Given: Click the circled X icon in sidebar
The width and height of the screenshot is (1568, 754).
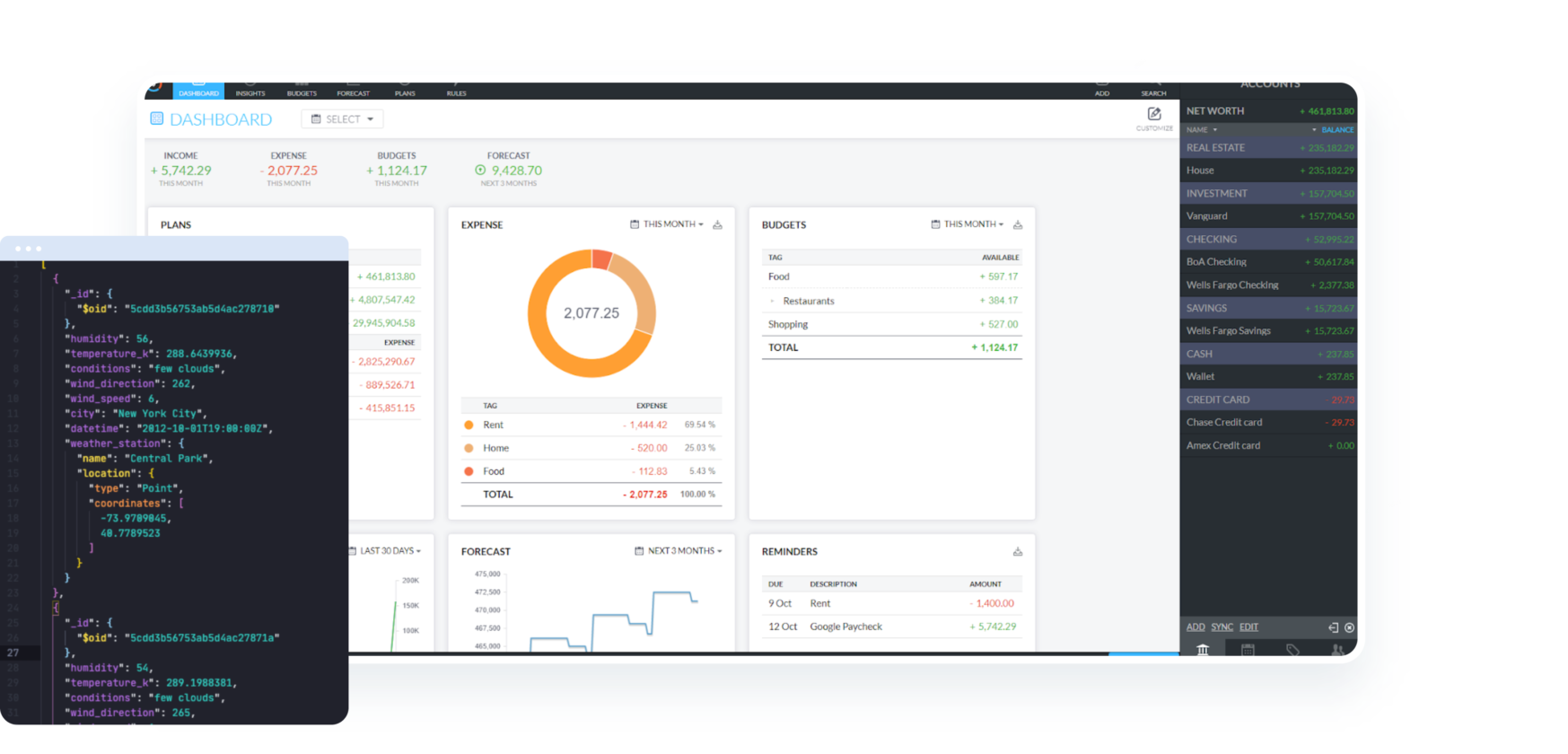Looking at the screenshot, I should [x=1349, y=627].
